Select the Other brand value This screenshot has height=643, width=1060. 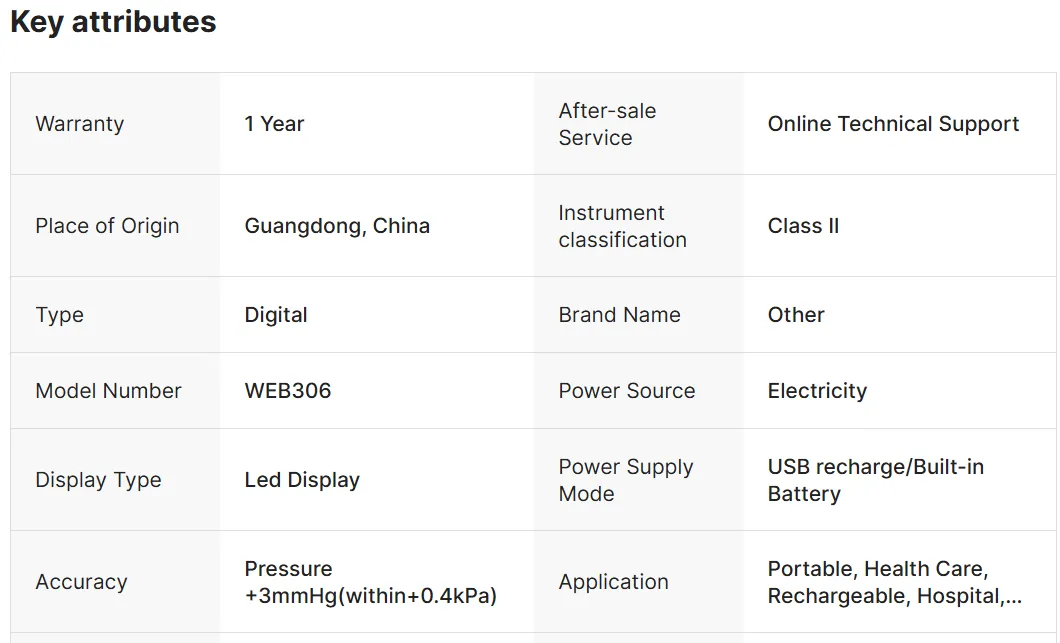(x=796, y=315)
